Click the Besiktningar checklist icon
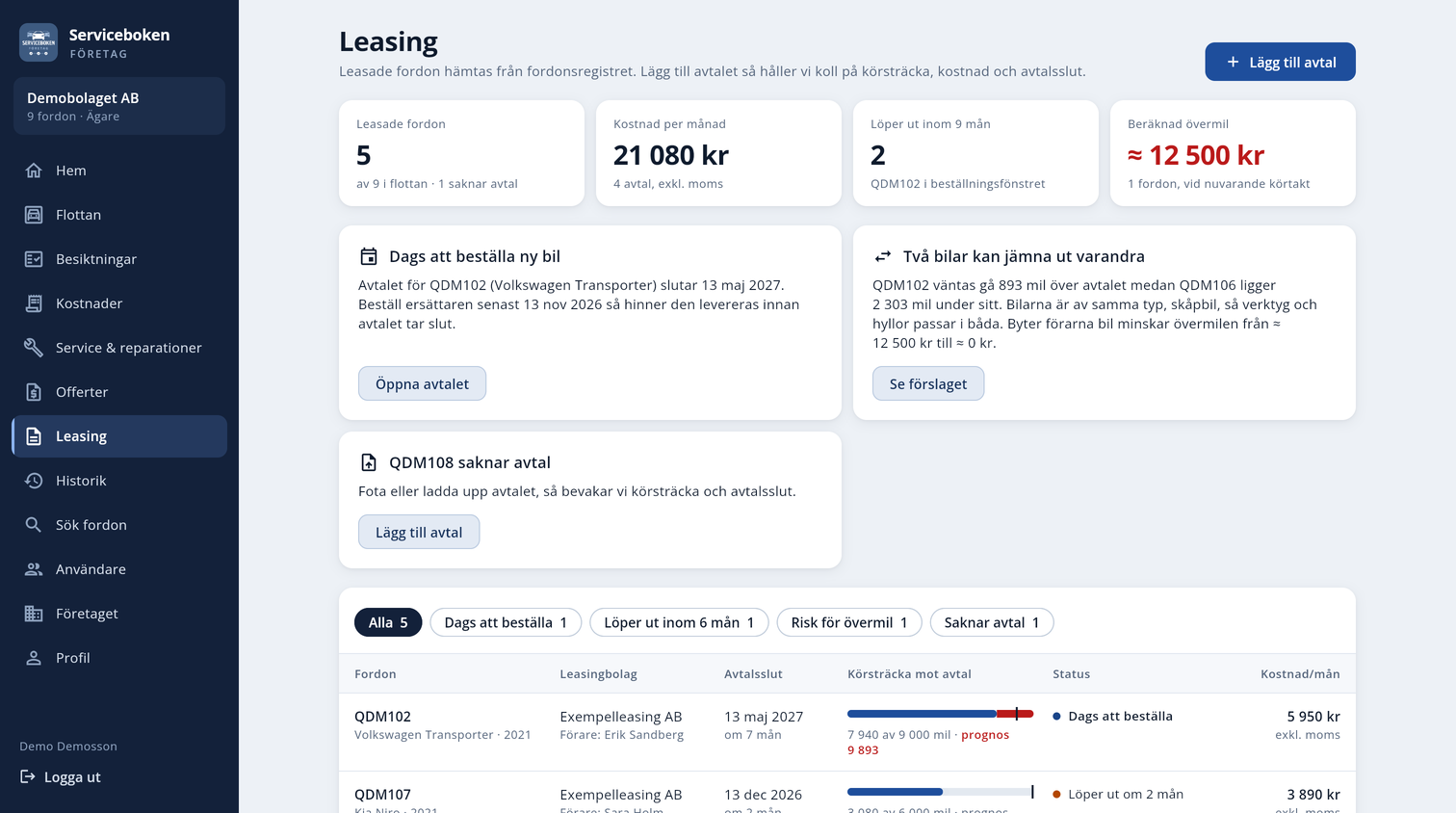 [x=34, y=259]
